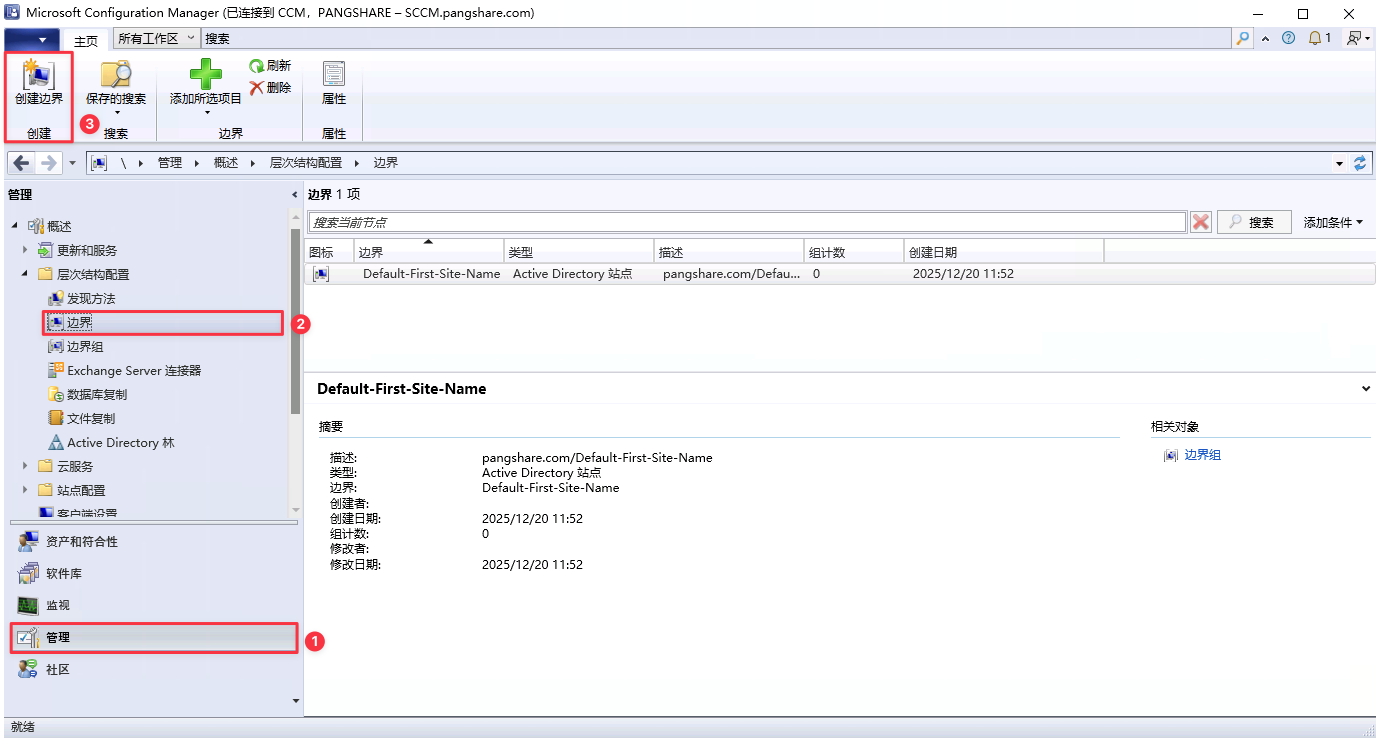Select the Default-First-Site-Name boundary row
1380x739 pixels.
840,274
